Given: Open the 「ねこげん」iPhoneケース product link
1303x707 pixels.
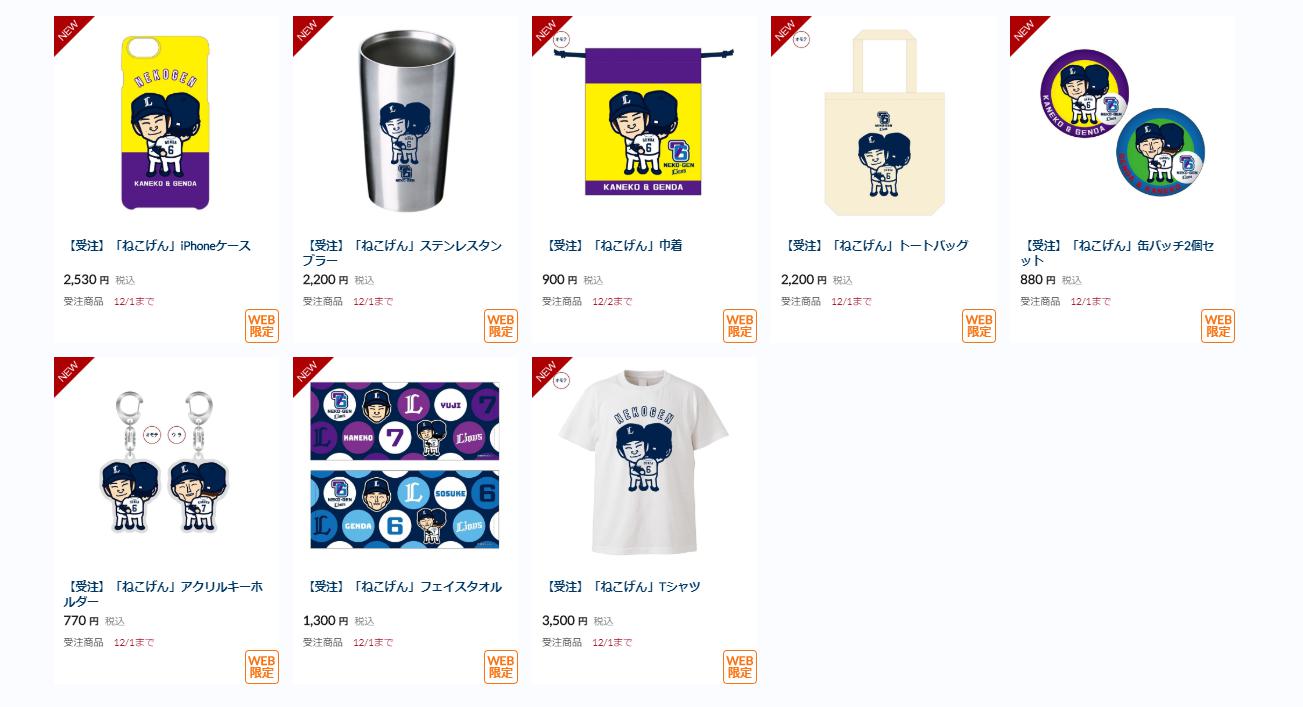Looking at the screenshot, I should [x=157, y=245].
